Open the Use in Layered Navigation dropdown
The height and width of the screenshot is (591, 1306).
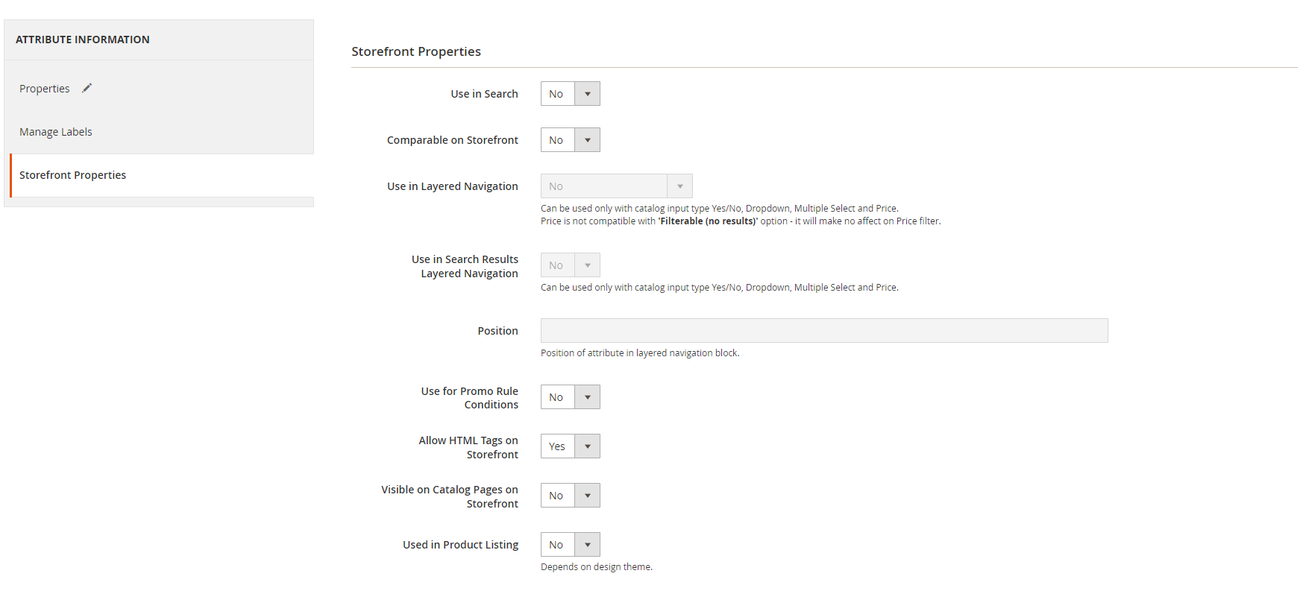pos(680,186)
